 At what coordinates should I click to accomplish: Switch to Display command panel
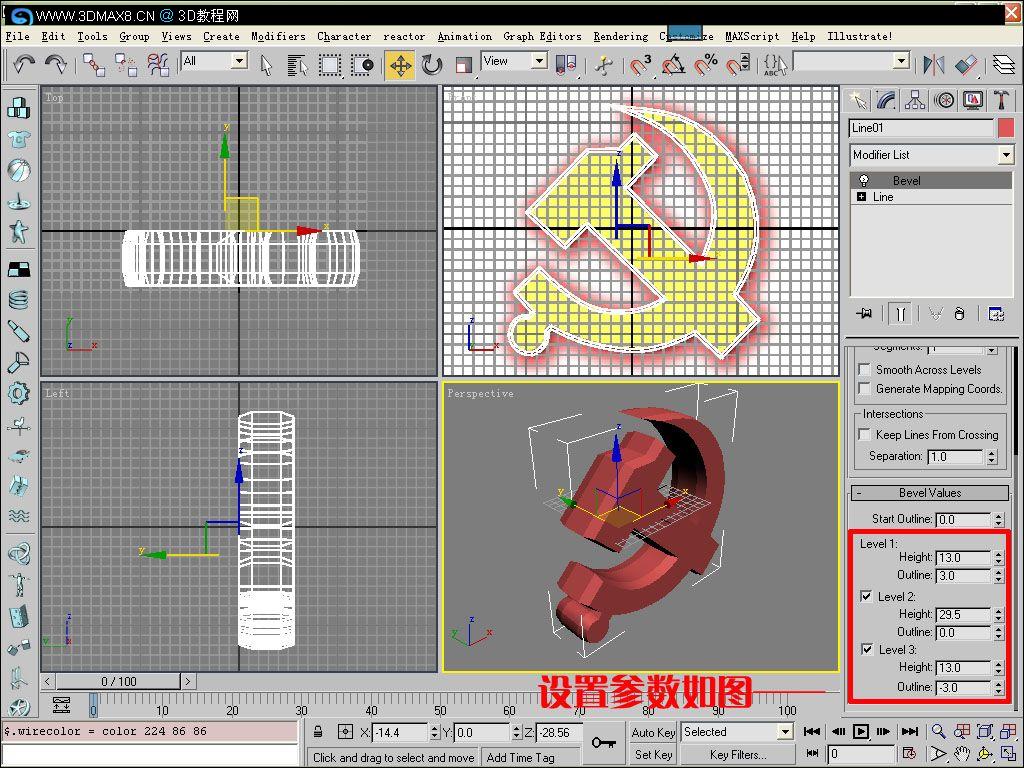pos(973,101)
